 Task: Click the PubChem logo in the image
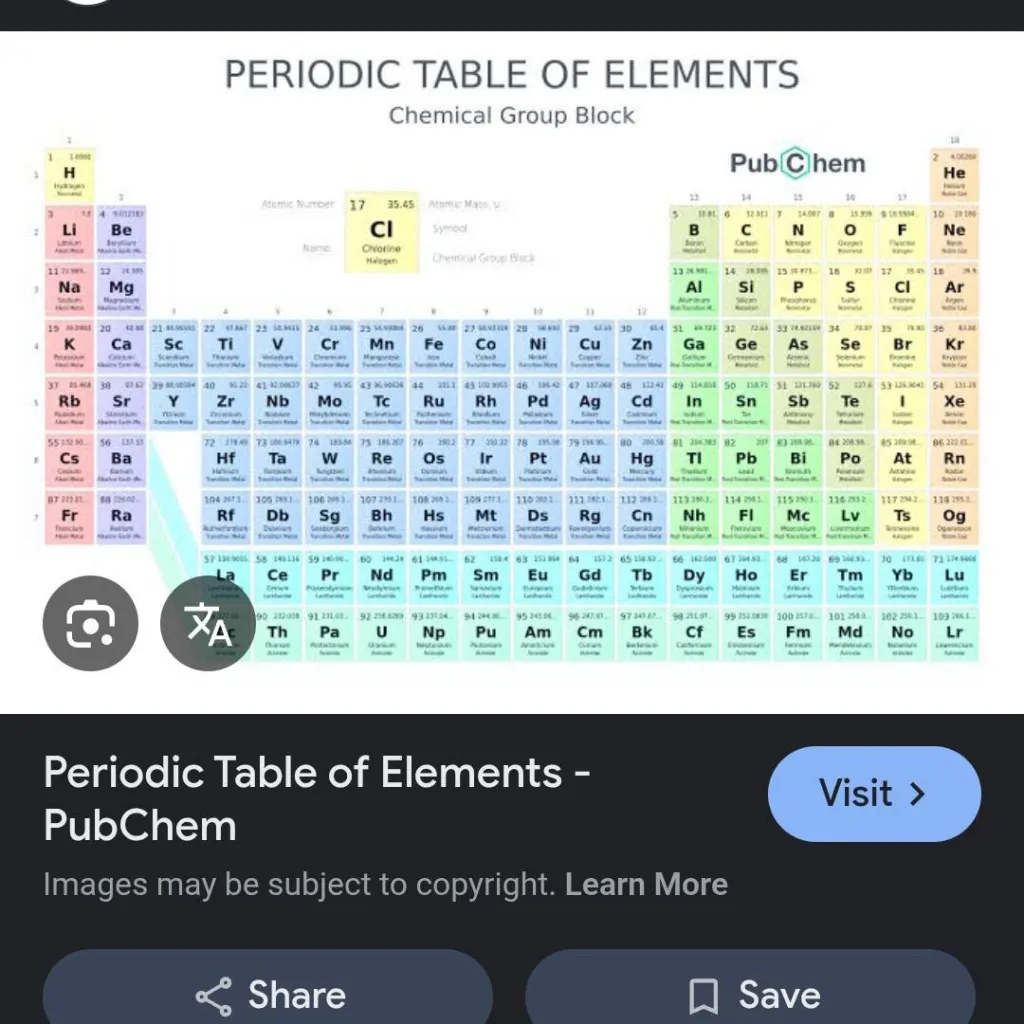797,163
